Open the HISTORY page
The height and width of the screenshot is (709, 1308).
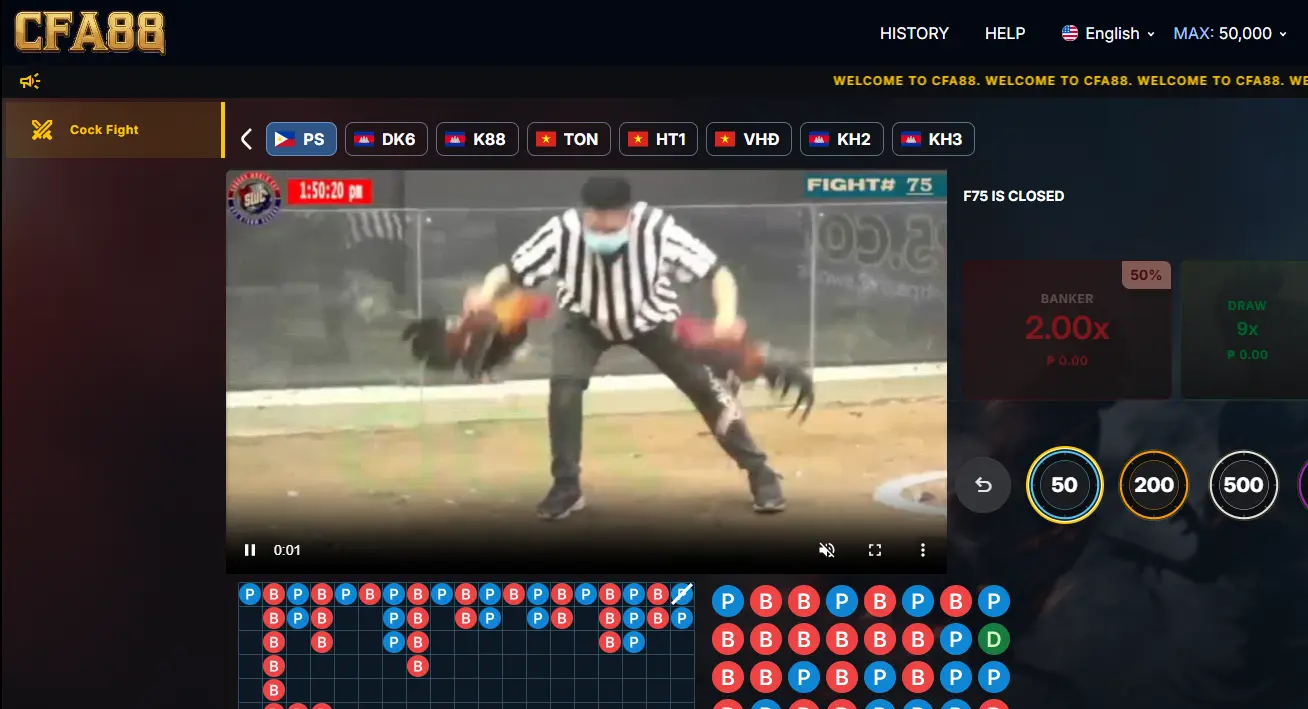[x=914, y=33]
